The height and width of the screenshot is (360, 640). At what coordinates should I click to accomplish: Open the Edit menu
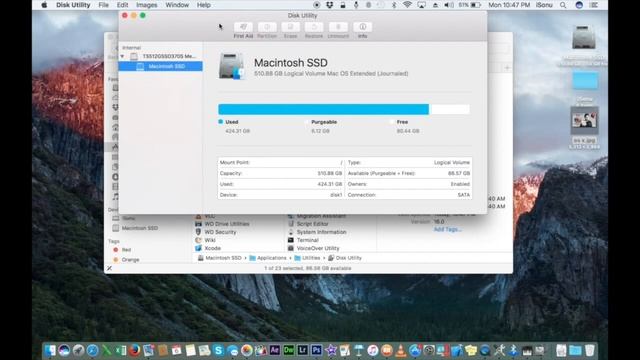pyautogui.click(x=122, y=5)
